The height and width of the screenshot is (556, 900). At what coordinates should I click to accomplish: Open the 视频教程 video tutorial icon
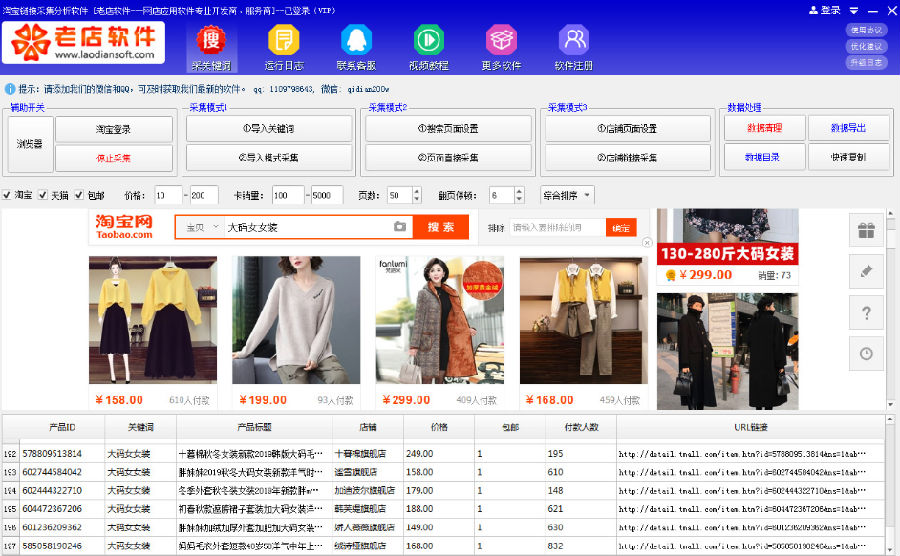pyautogui.click(x=429, y=40)
